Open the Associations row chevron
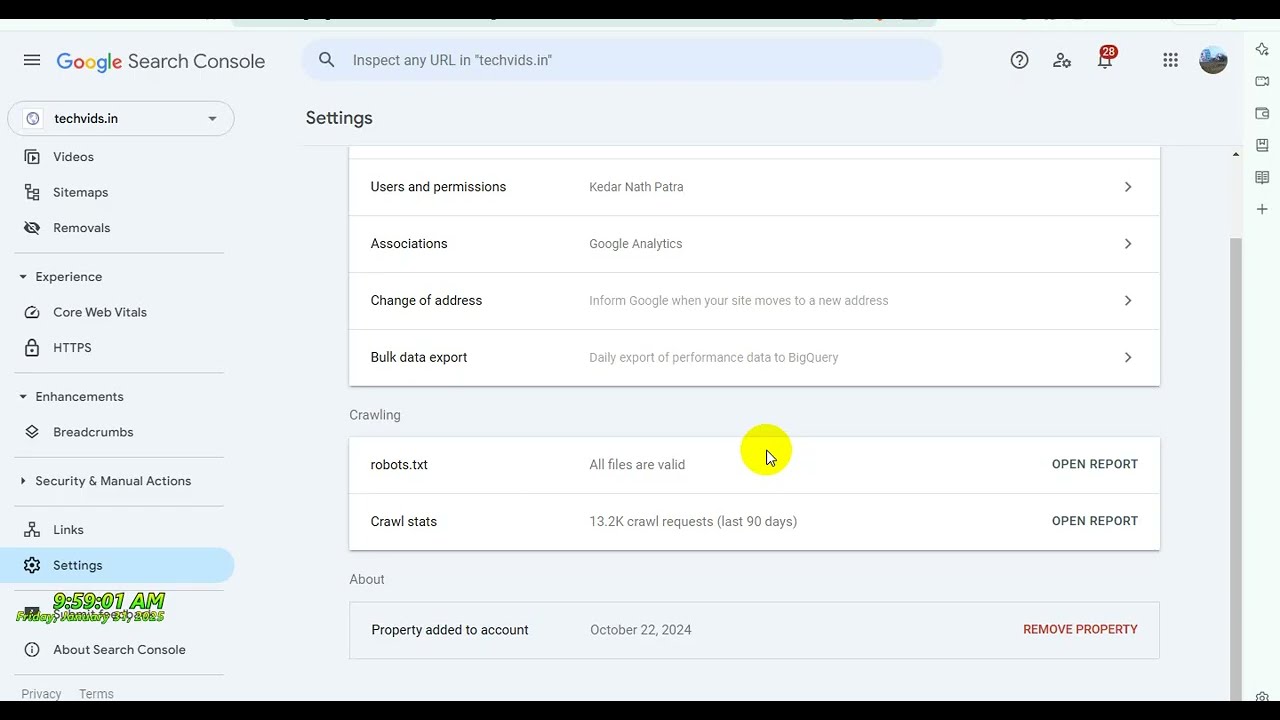This screenshot has width=1280, height=720. tap(1127, 244)
